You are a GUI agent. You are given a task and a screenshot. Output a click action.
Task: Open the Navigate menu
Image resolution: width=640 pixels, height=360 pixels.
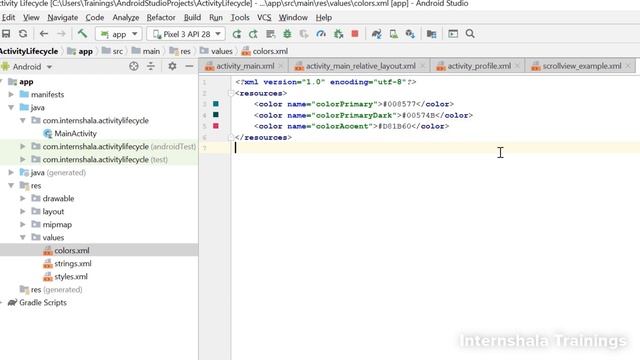[x=62, y=18]
